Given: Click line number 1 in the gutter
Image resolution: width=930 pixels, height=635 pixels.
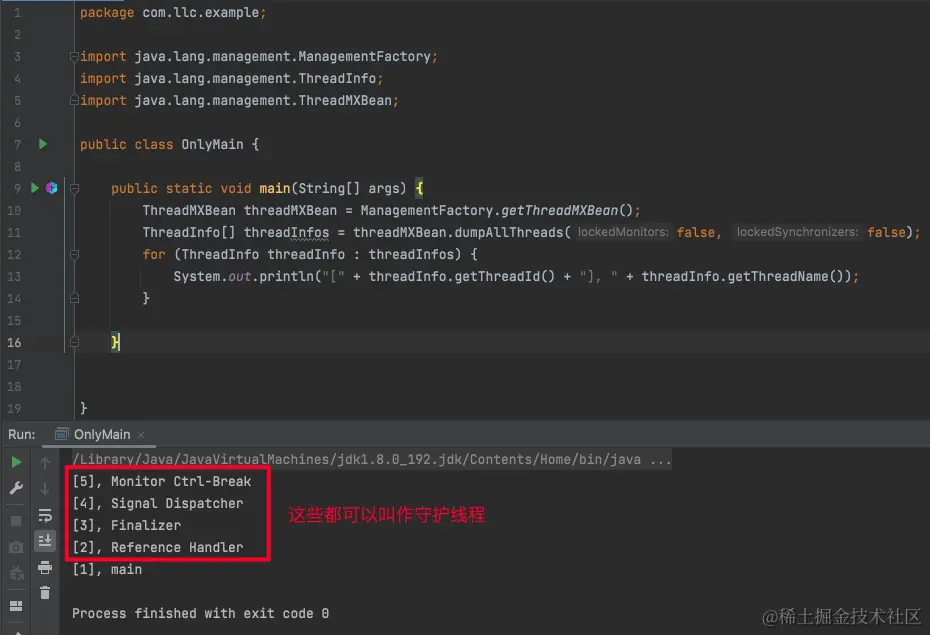Looking at the screenshot, I should point(17,12).
